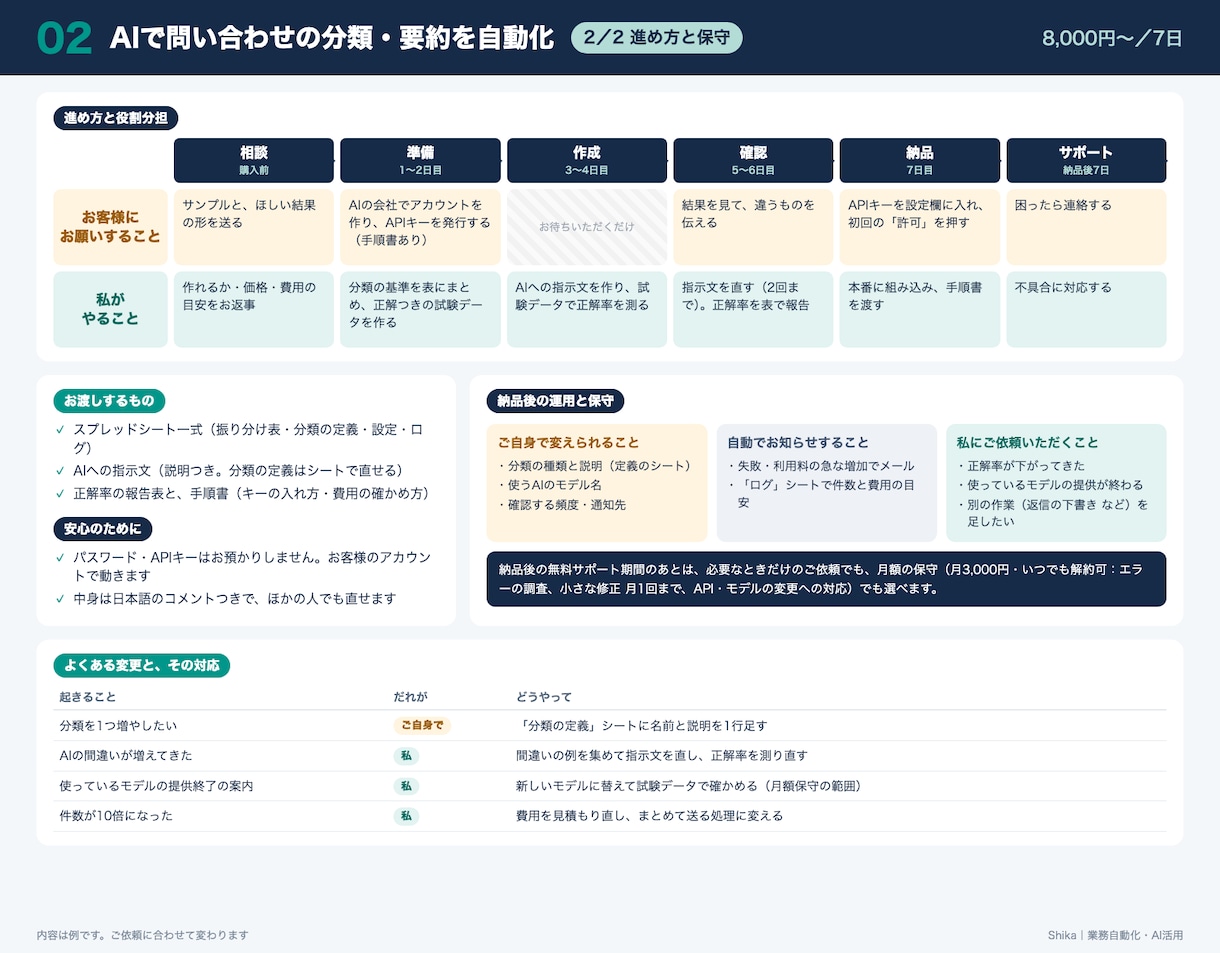Screen dimensions: 1220x953
Task: Click the 'お待ちいただくだけ' hatched cell
Action: 587,227
